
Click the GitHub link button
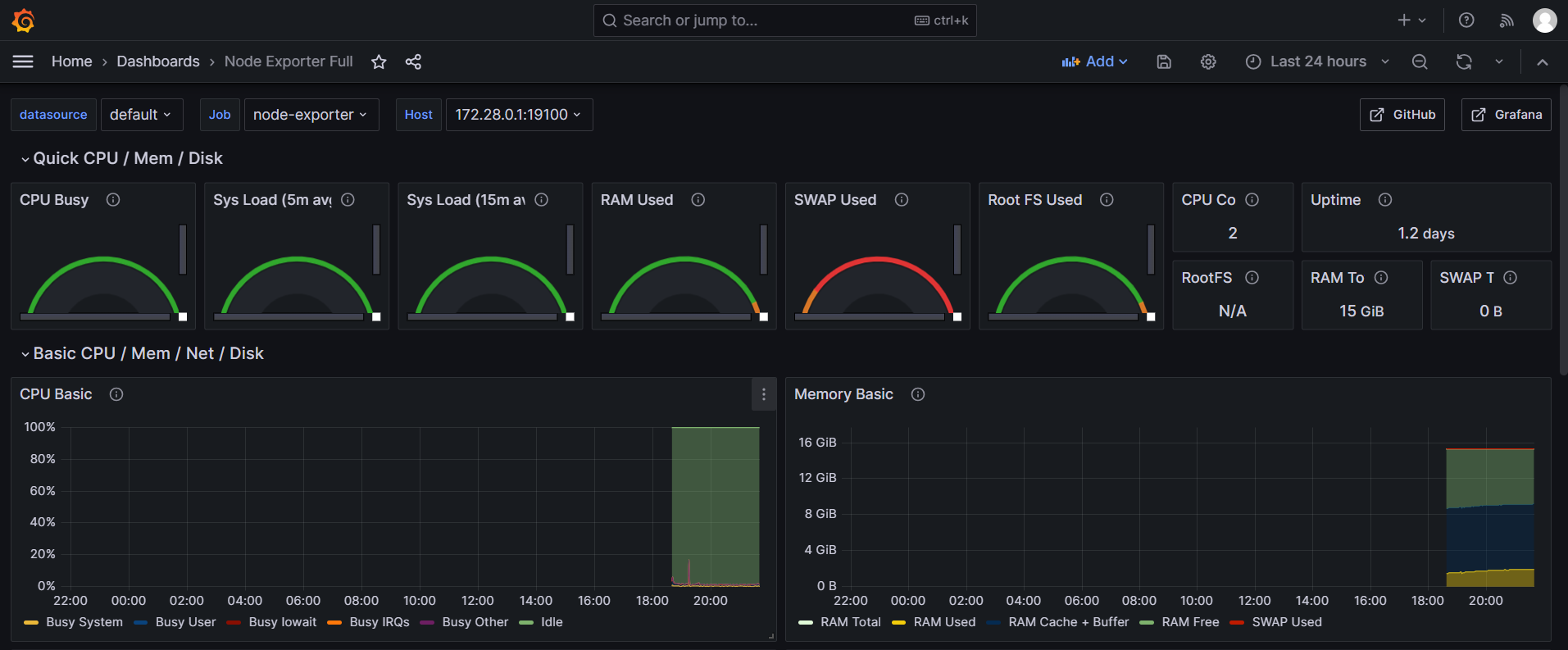tap(1402, 115)
